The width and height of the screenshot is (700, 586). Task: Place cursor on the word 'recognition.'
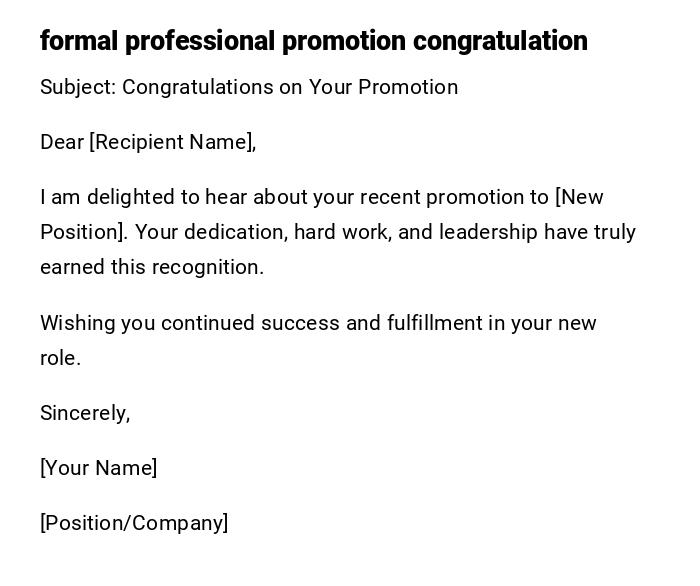point(208,267)
